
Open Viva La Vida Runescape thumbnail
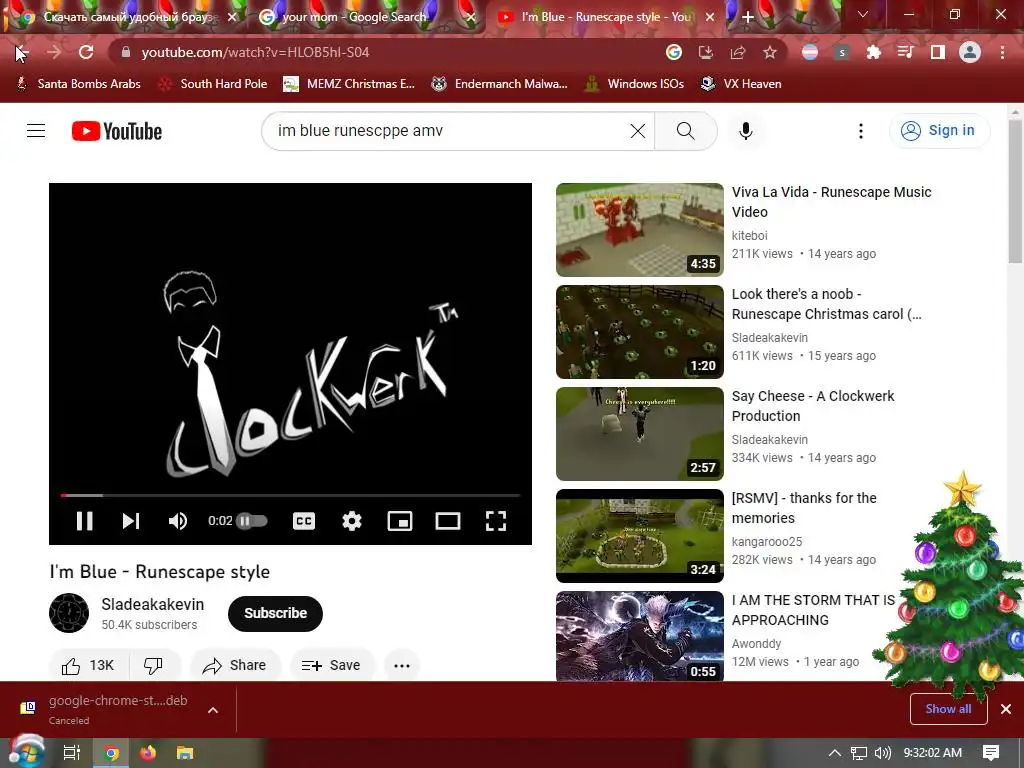click(639, 230)
